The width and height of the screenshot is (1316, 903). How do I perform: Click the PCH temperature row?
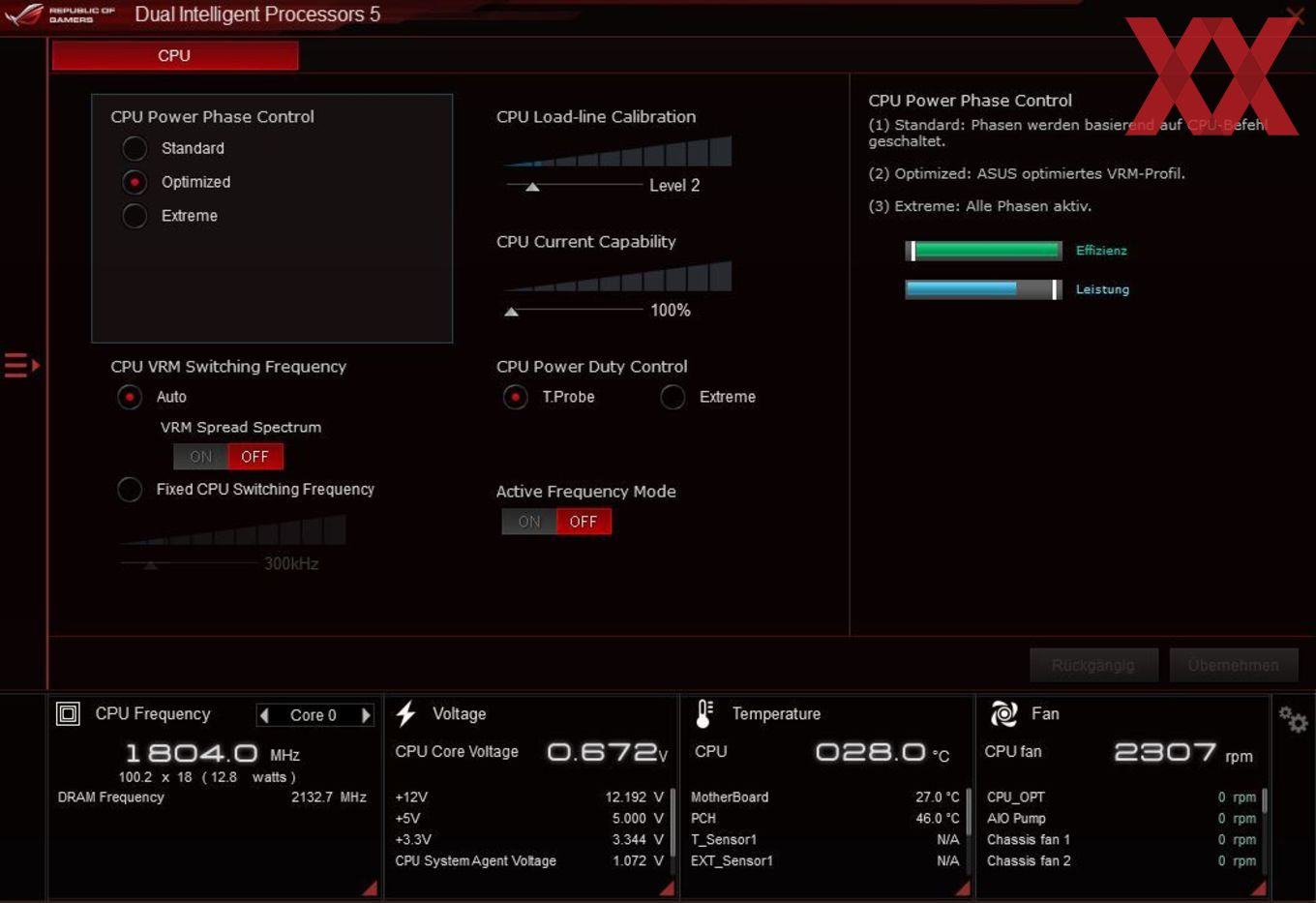(x=825, y=819)
